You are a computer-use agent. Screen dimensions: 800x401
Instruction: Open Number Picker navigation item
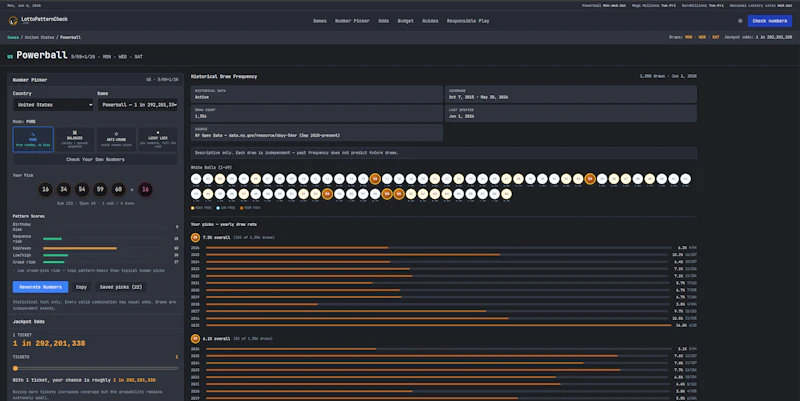pyautogui.click(x=352, y=21)
